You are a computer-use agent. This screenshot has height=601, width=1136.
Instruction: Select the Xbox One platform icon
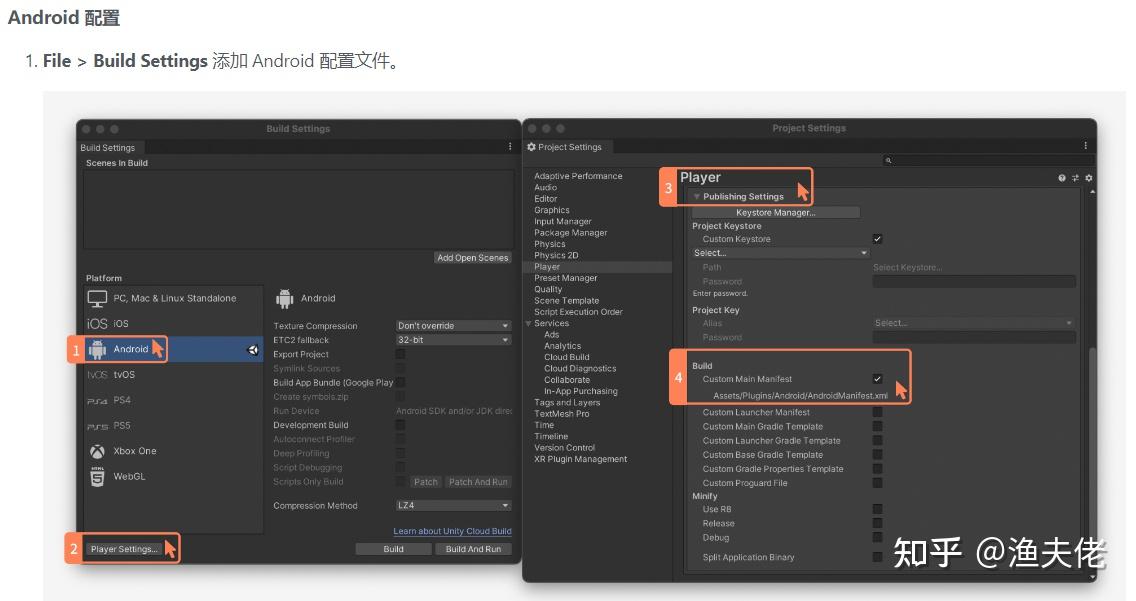click(97, 451)
